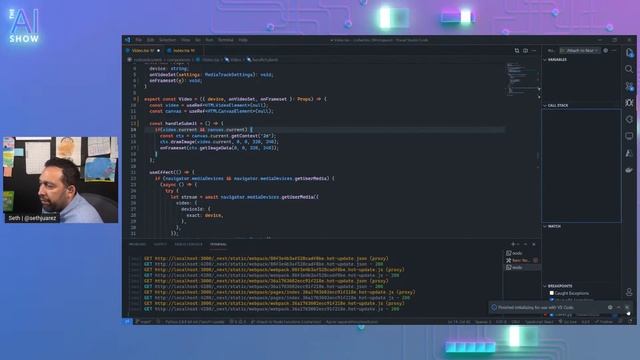Viewport: 640px width, 360px height.
Task: Open the Source Control view icon
Action: point(629,86)
